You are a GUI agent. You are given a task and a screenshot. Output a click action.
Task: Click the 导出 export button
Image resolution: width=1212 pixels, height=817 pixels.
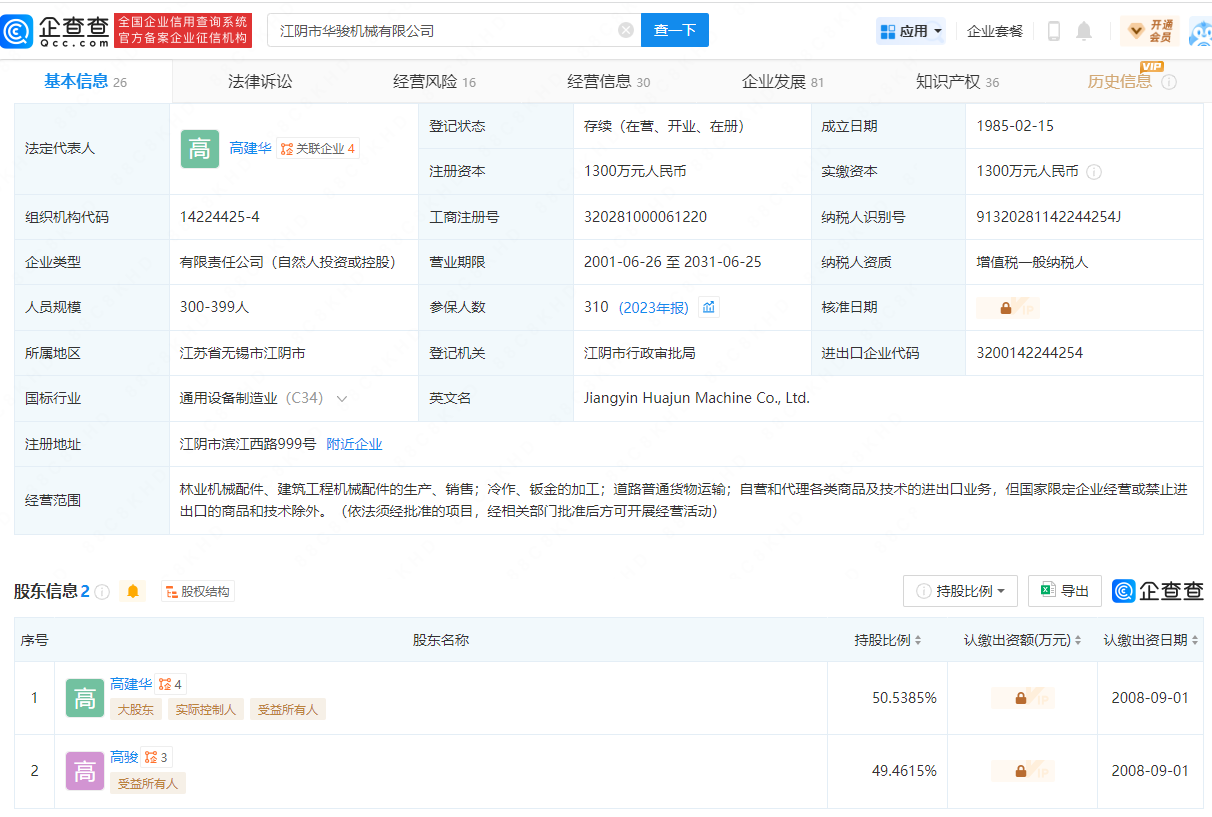pos(1065,591)
